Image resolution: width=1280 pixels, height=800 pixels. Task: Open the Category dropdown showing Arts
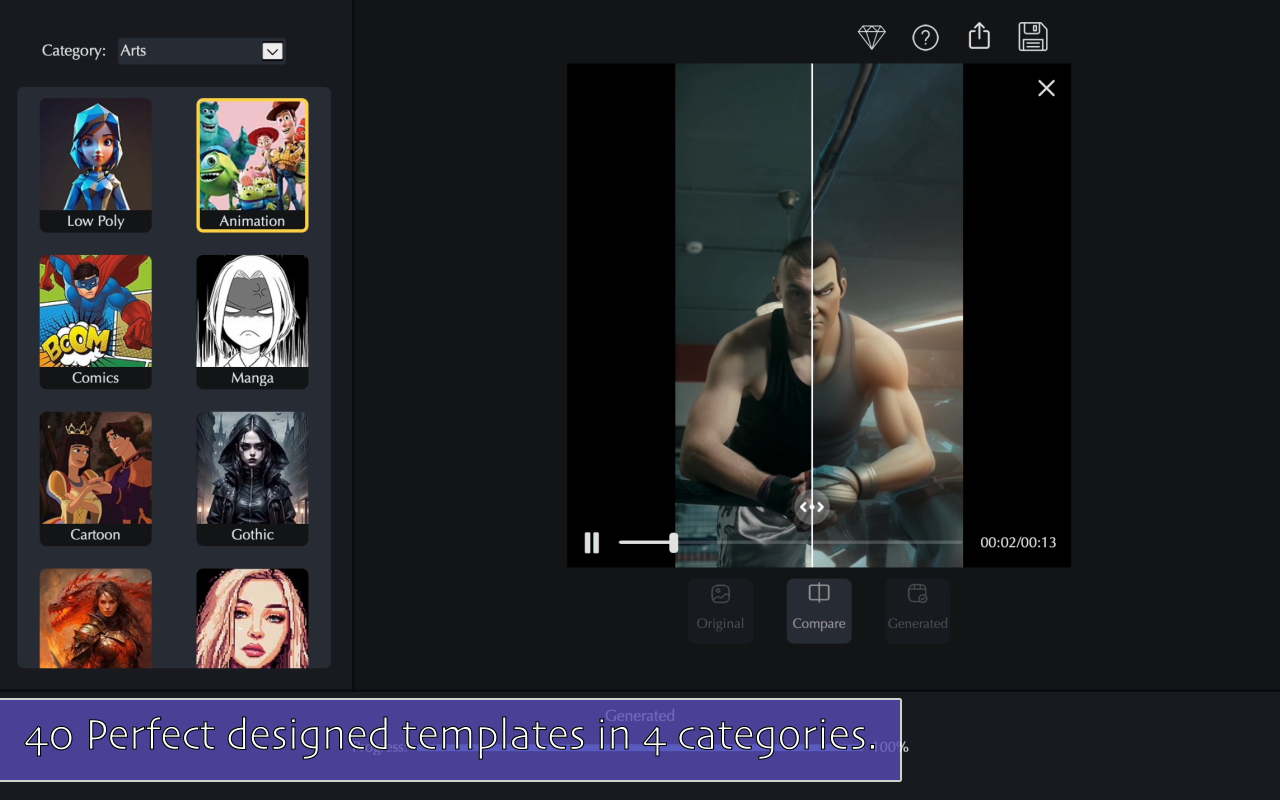coord(202,51)
